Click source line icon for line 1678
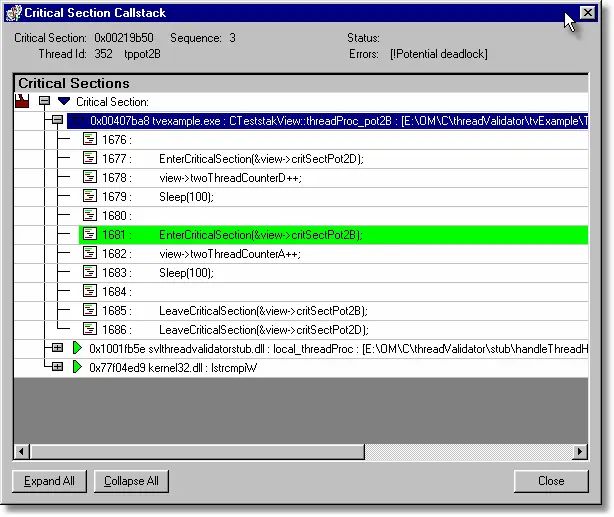Image resolution: width=614 pixels, height=517 pixels. (90, 177)
